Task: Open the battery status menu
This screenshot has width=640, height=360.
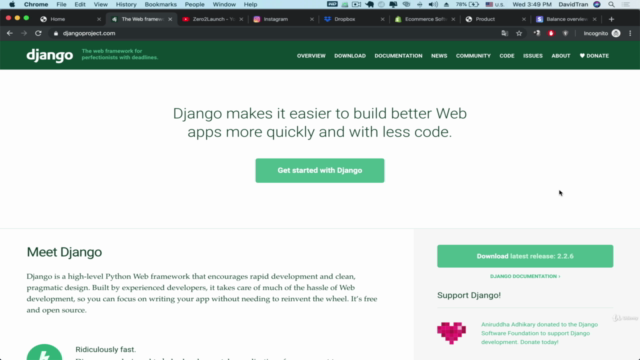Action: 468,4
